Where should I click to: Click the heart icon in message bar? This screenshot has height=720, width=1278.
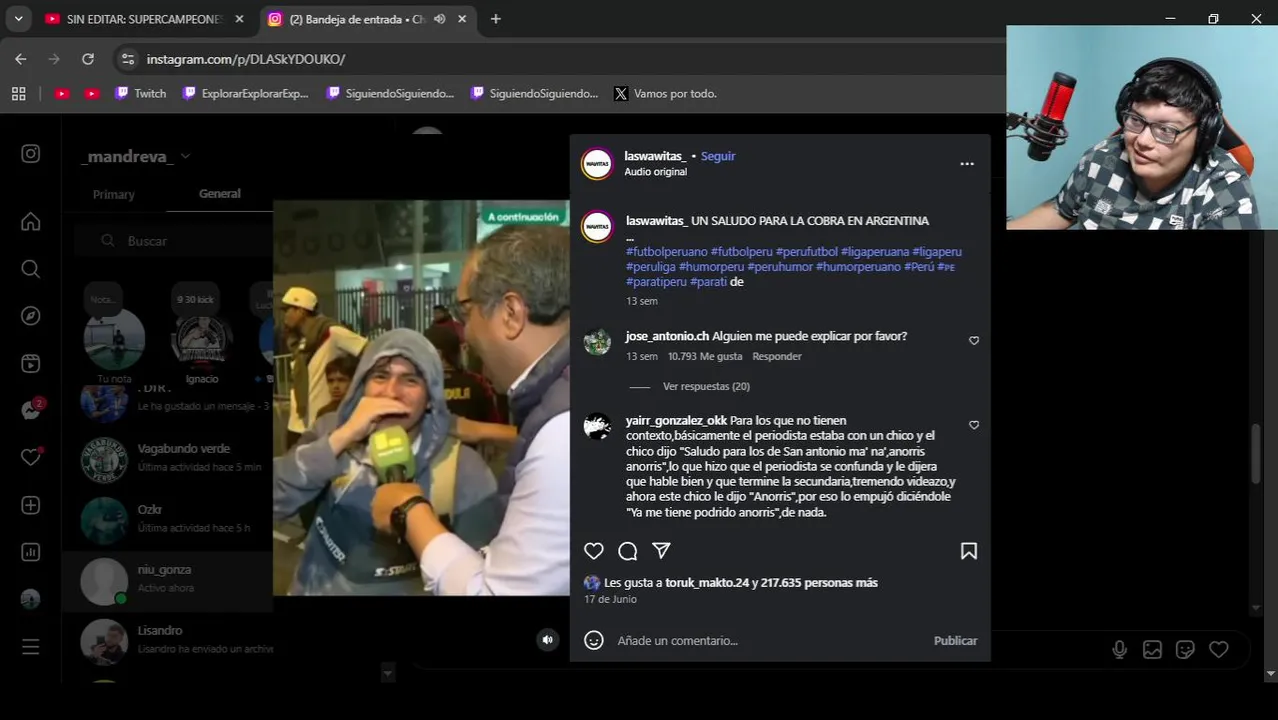coord(1218,650)
